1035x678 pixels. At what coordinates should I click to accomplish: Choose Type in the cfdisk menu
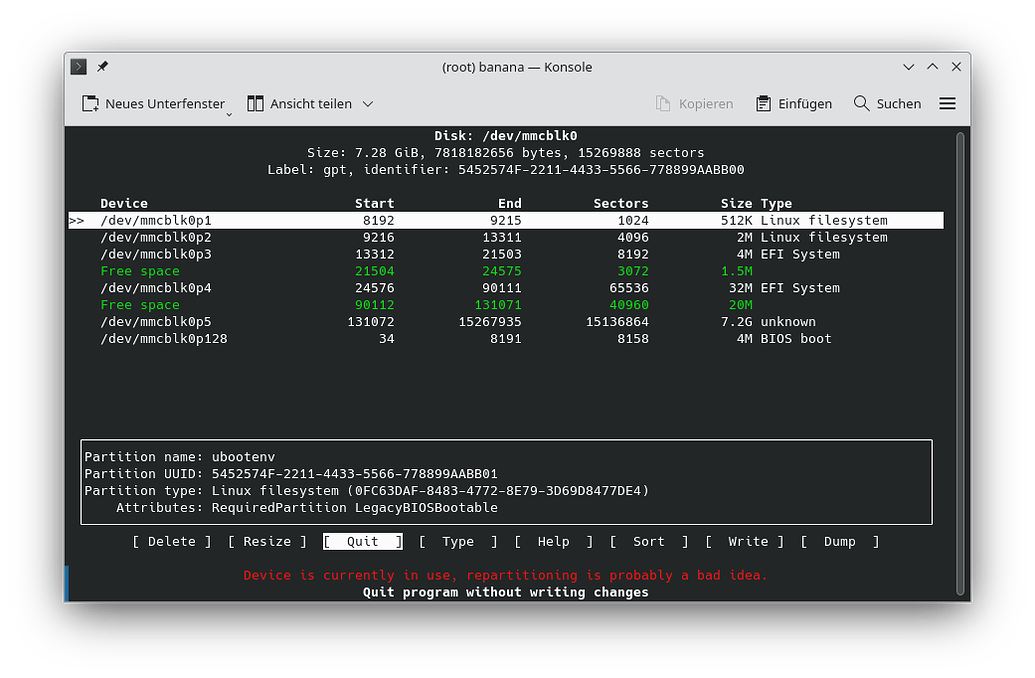click(x=459, y=541)
